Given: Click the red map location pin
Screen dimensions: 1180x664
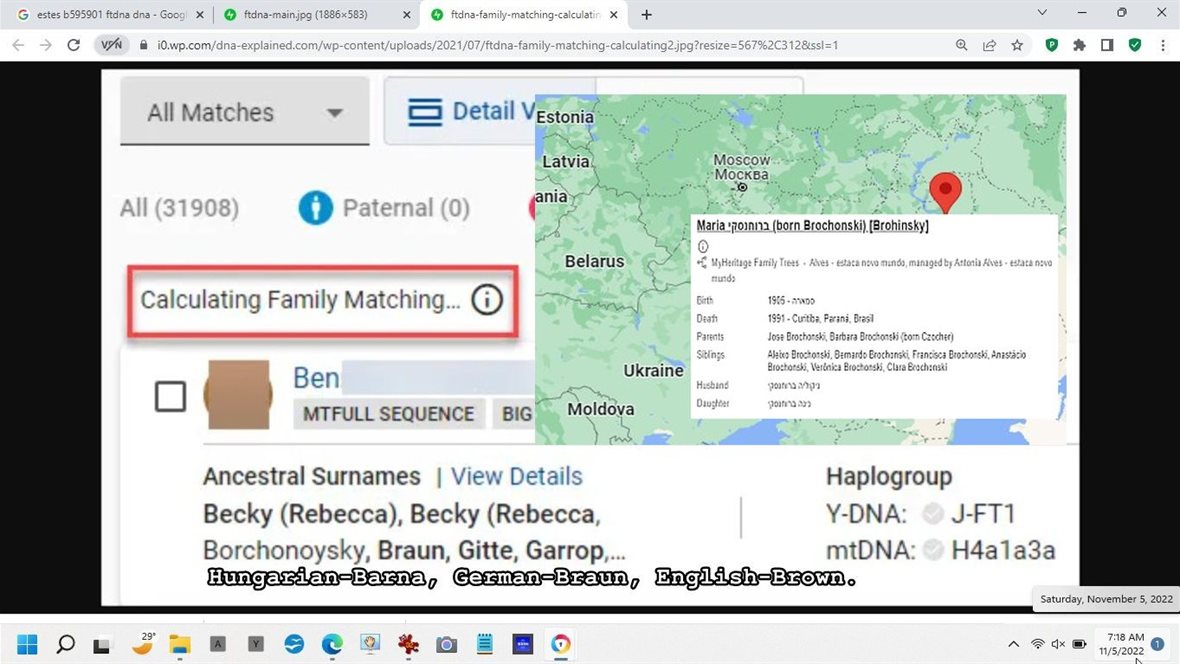Looking at the screenshot, I should [x=945, y=188].
